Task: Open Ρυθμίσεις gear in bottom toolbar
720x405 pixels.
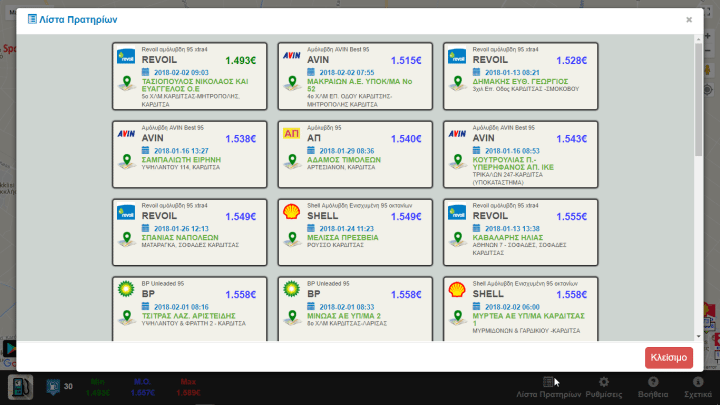Action: pyautogui.click(x=604, y=388)
